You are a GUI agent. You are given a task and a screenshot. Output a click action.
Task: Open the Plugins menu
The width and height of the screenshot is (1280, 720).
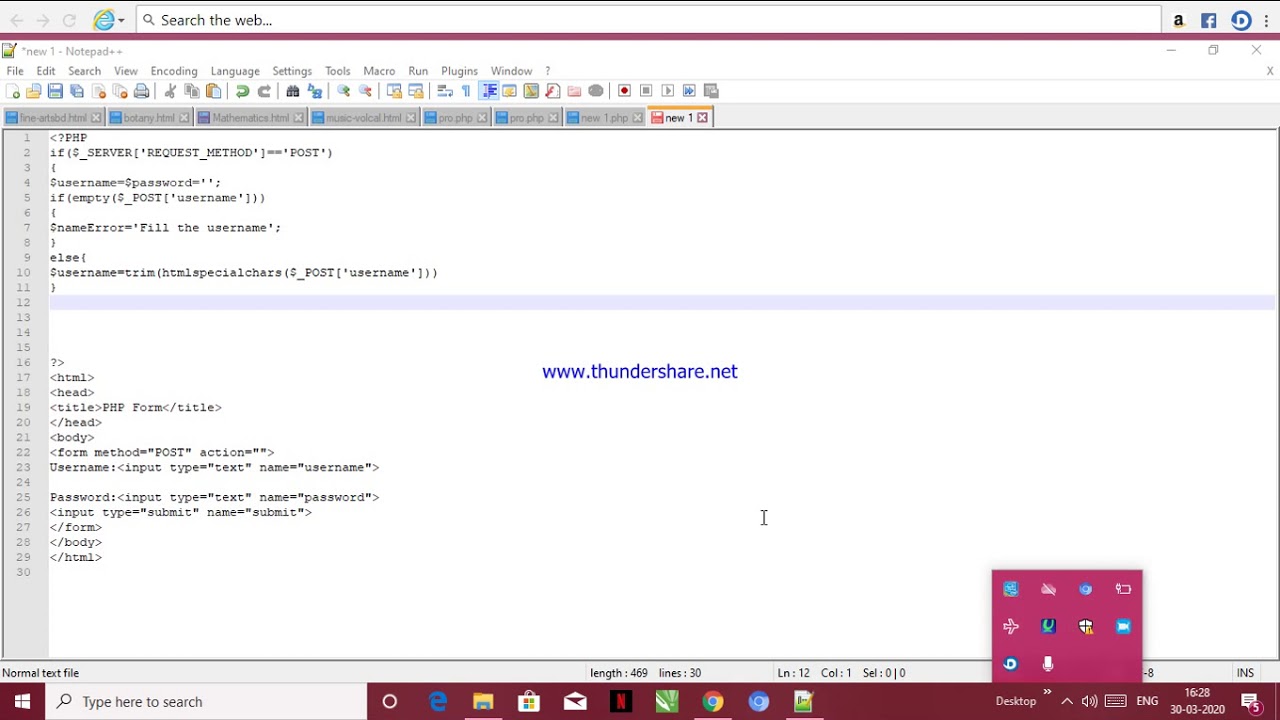(459, 71)
